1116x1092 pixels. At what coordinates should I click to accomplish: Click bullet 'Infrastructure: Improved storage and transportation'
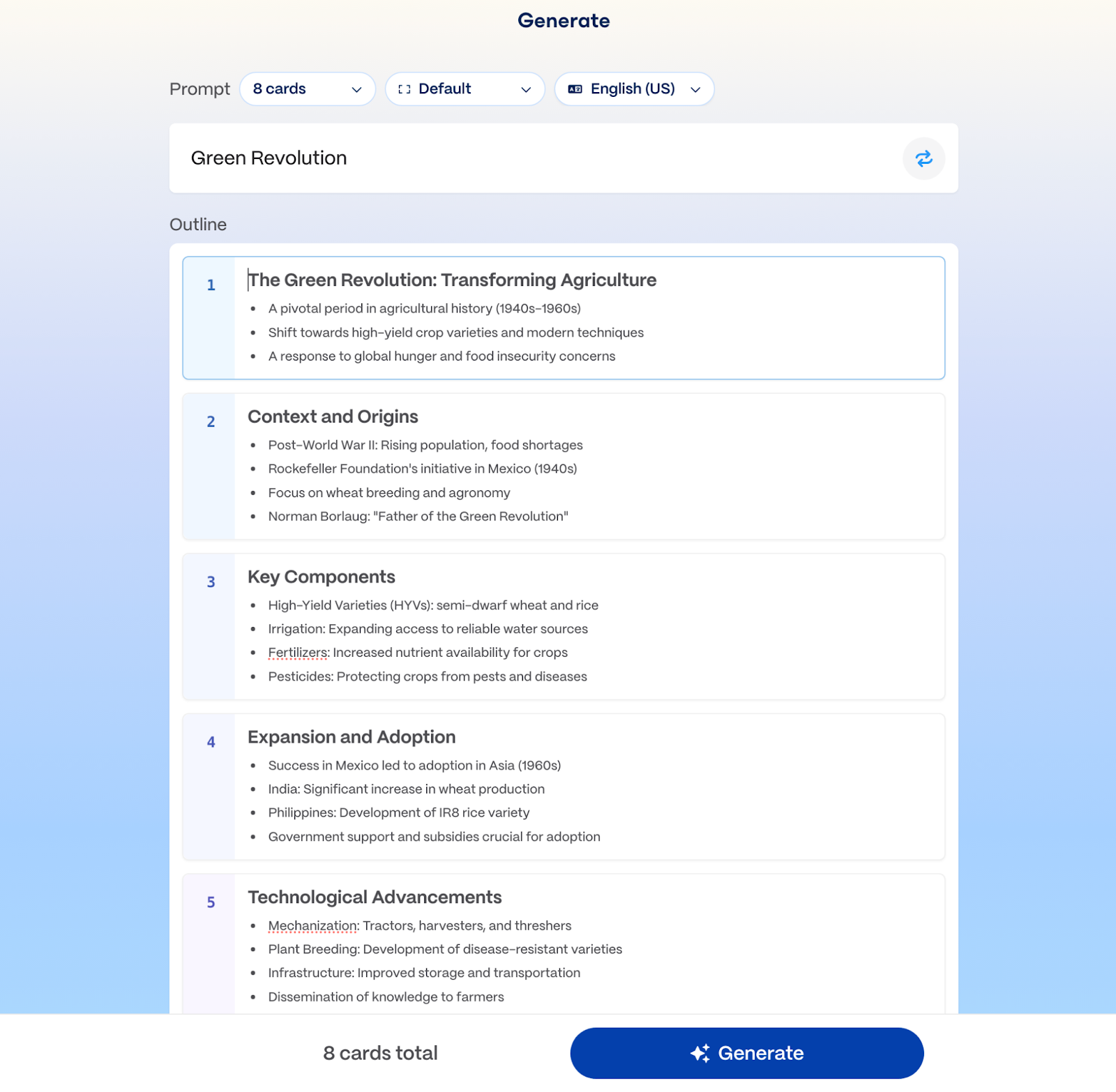[x=424, y=973]
